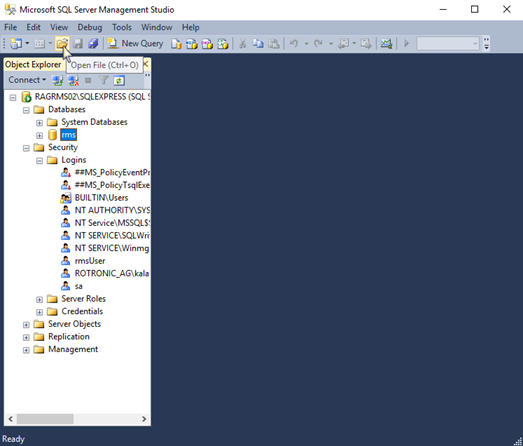
Task: Select the rms database
Action: click(69, 135)
